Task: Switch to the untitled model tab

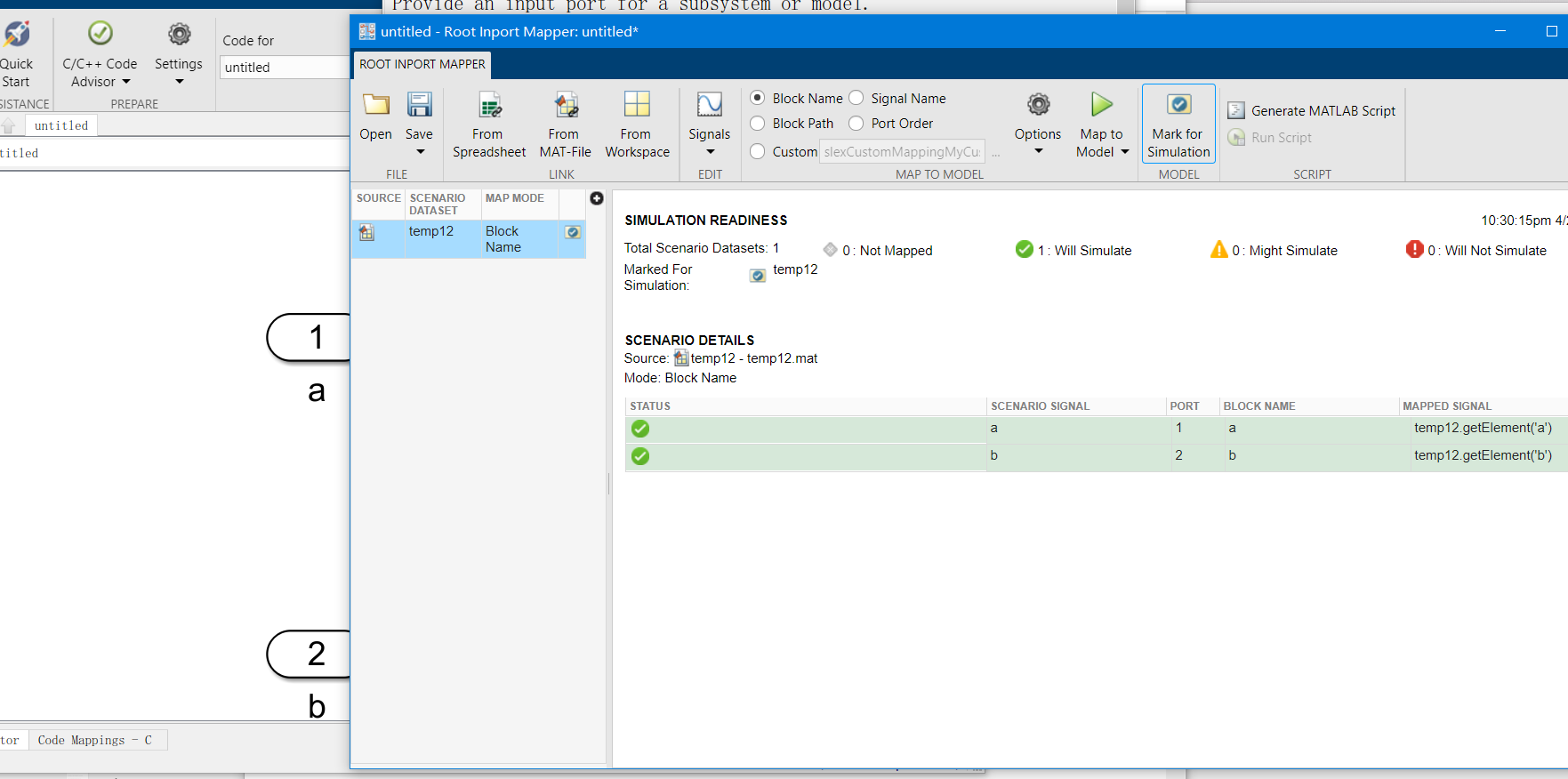Action: click(61, 126)
